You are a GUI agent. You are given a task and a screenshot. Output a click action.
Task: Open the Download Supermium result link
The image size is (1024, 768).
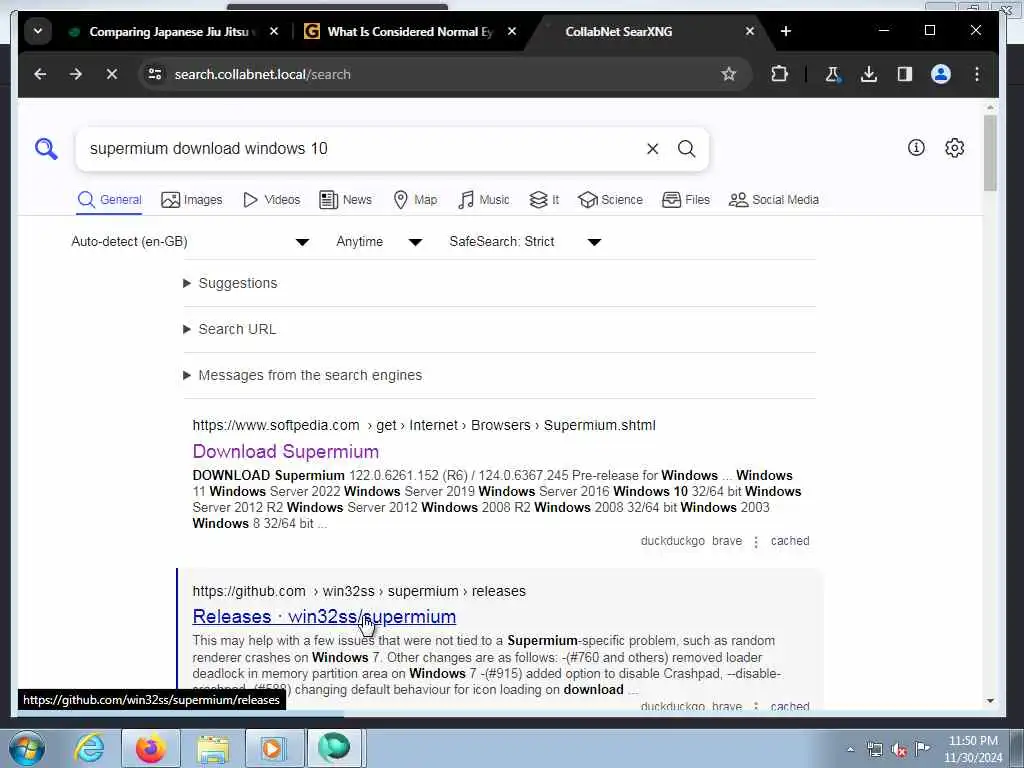click(285, 451)
